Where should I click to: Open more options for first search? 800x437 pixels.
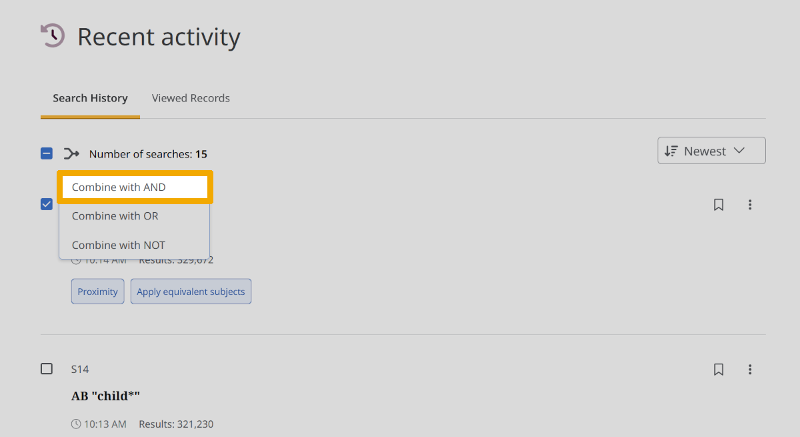pos(750,205)
